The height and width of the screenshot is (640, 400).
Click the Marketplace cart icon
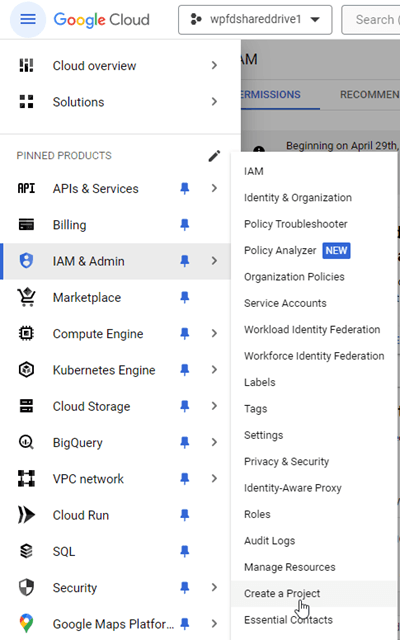(x=27, y=297)
